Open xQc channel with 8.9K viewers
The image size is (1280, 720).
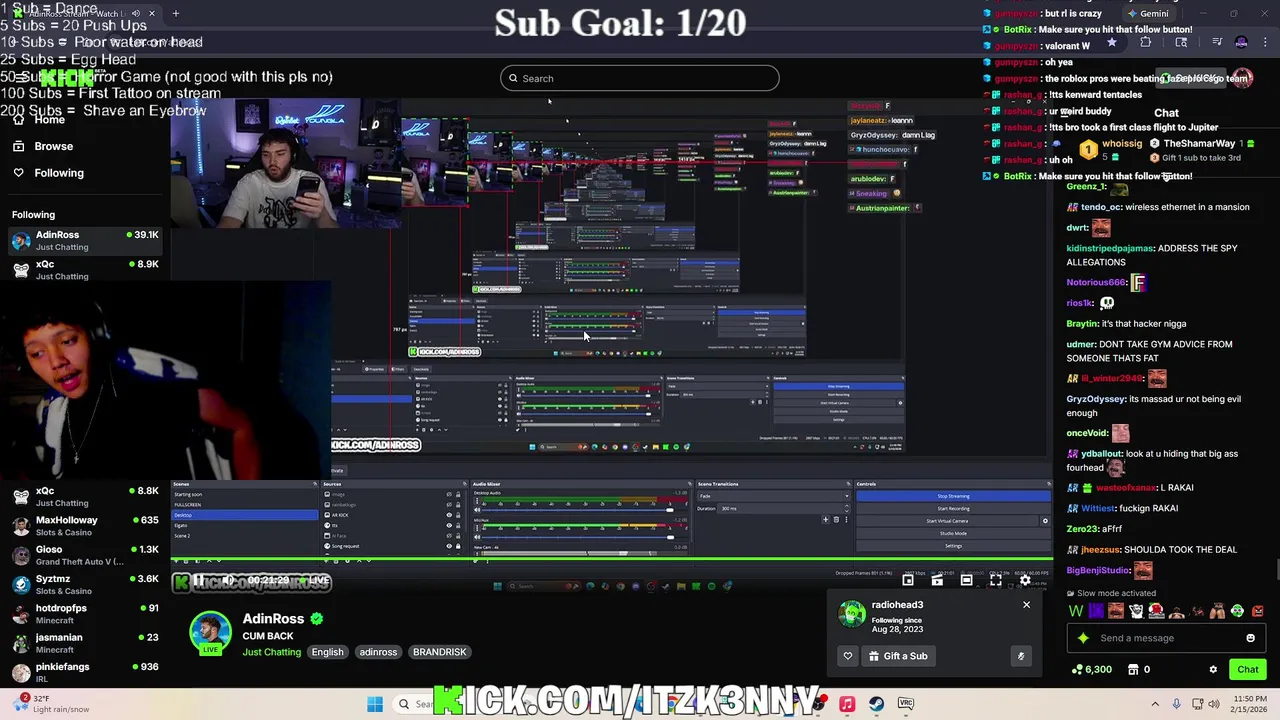point(85,269)
